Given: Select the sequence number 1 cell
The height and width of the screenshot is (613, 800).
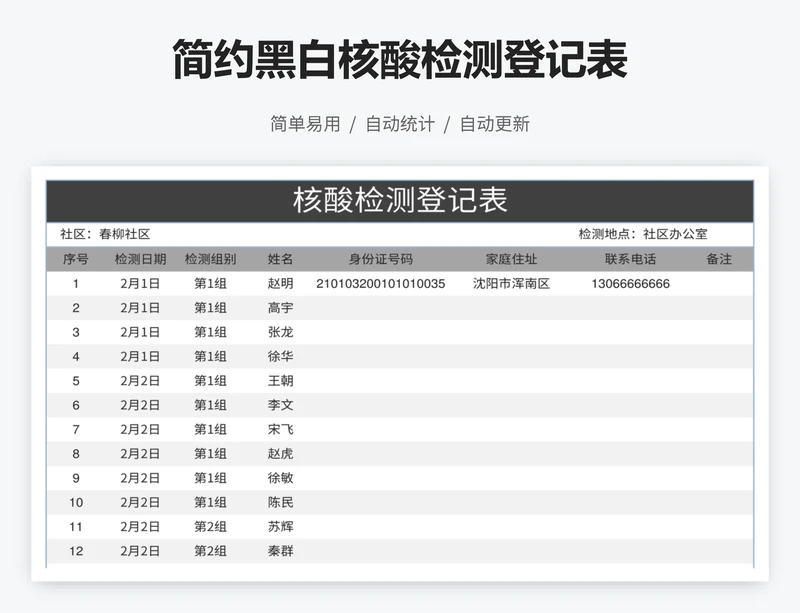Looking at the screenshot, I should [76, 284].
